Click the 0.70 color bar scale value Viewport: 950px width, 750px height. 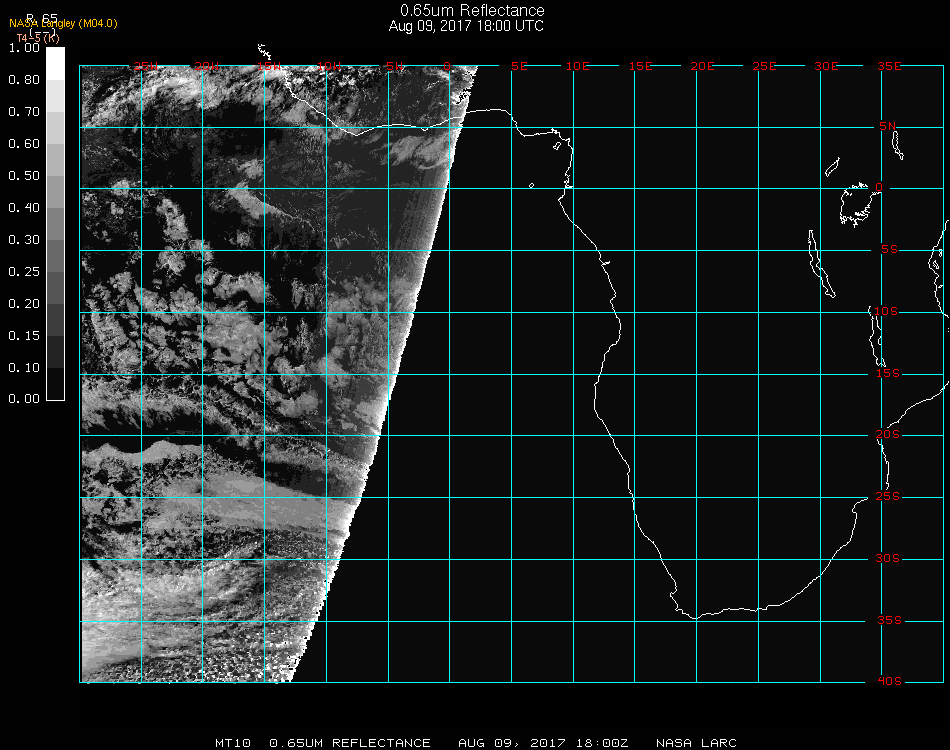coord(24,112)
